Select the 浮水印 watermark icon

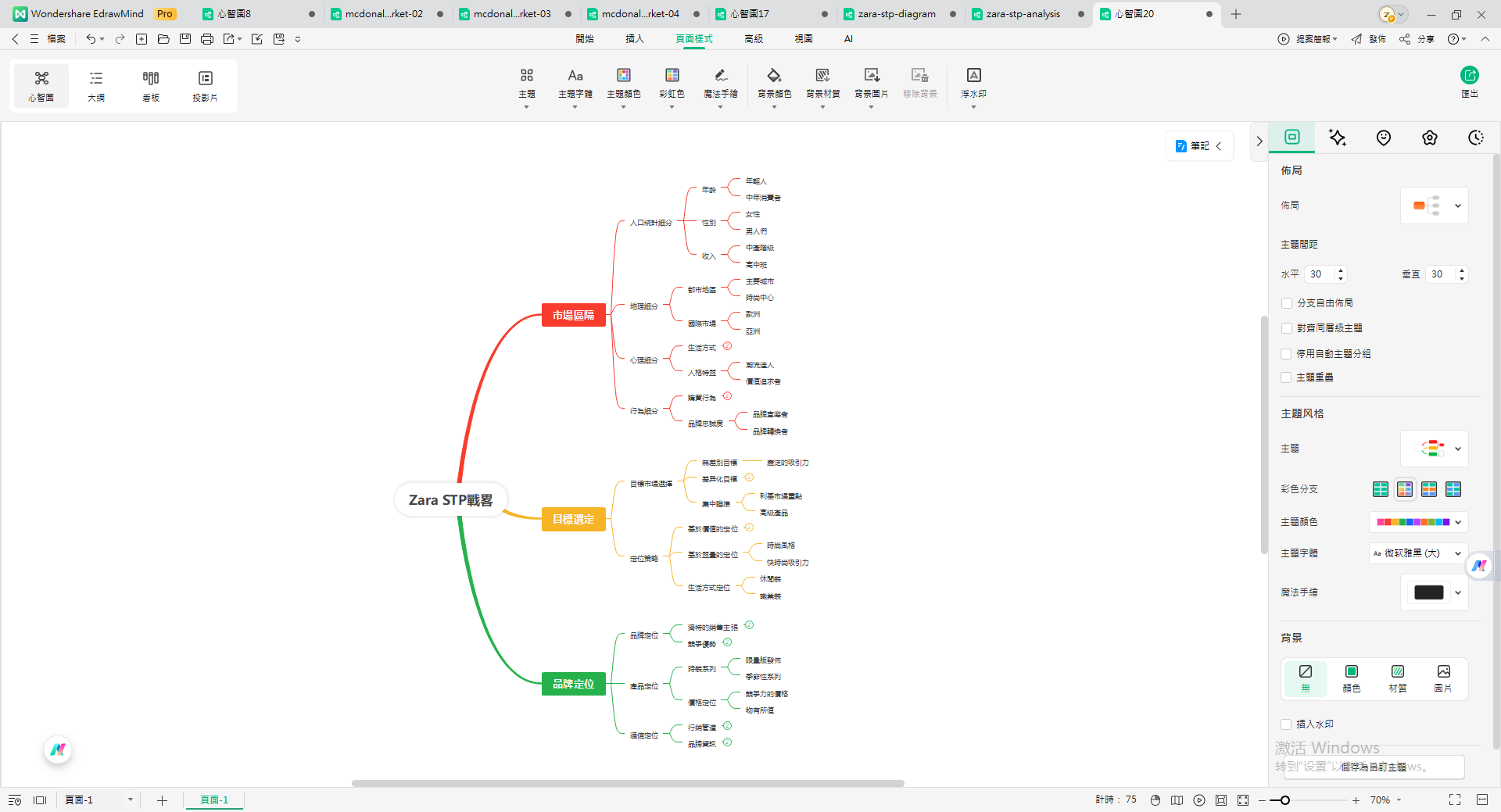[x=973, y=76]
